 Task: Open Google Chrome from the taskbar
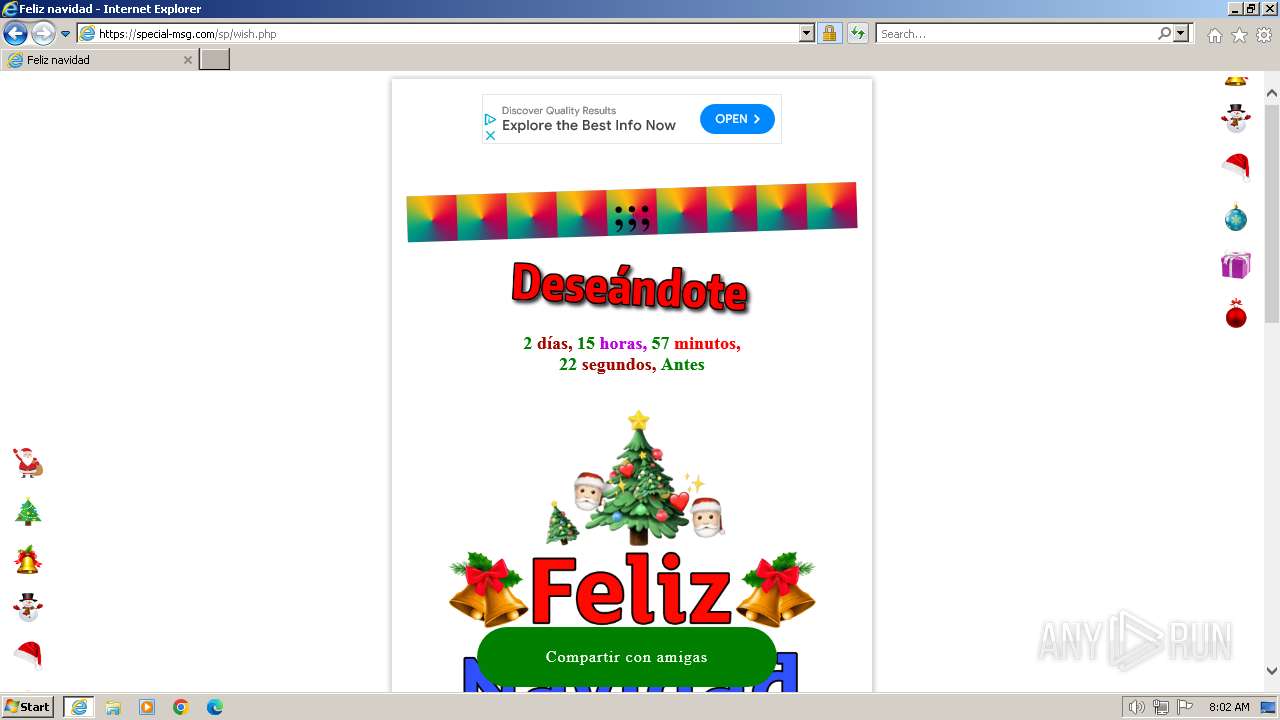coord(181,707)
